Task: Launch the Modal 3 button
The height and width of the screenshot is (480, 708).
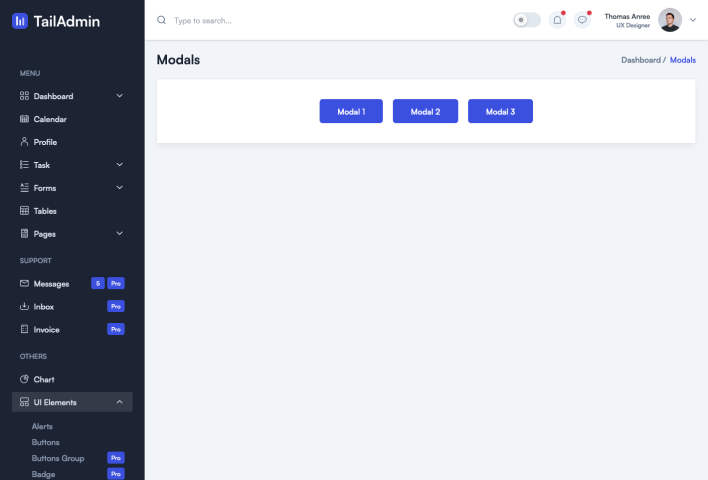Action: 500,112
